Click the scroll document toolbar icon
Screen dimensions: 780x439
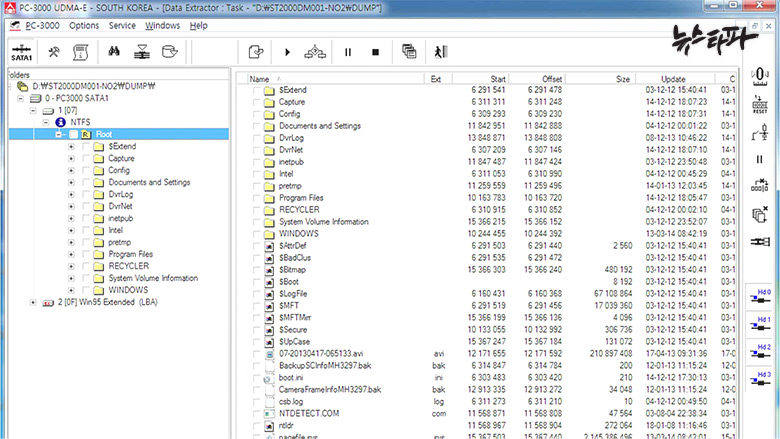[x=80, y=52]
